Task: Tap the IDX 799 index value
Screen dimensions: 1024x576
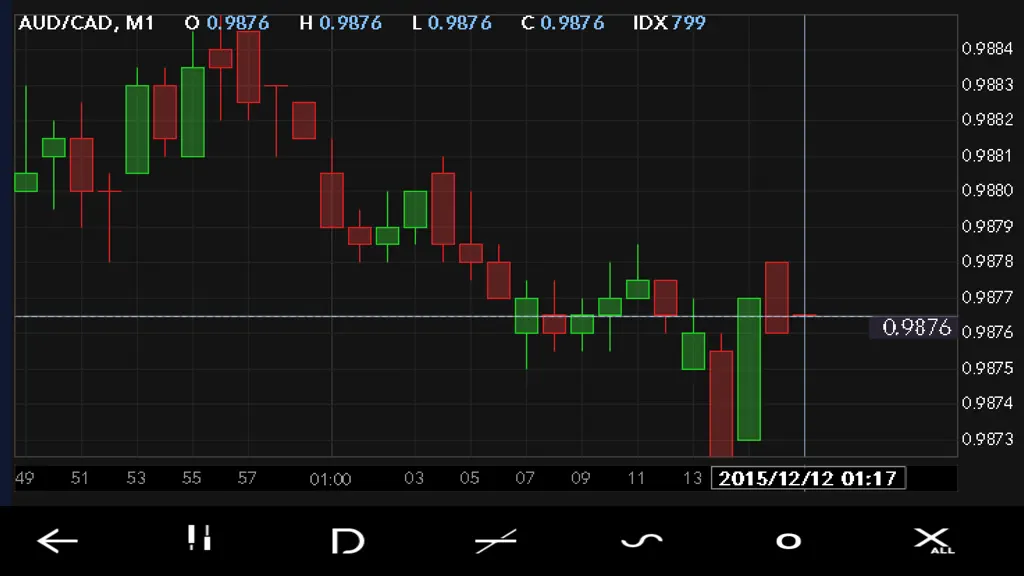Action: [x=669, y=23]
